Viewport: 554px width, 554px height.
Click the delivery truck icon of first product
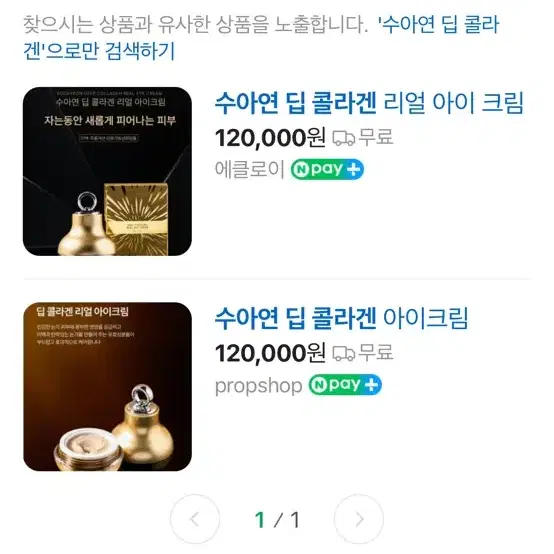click(x=343, y=138)
